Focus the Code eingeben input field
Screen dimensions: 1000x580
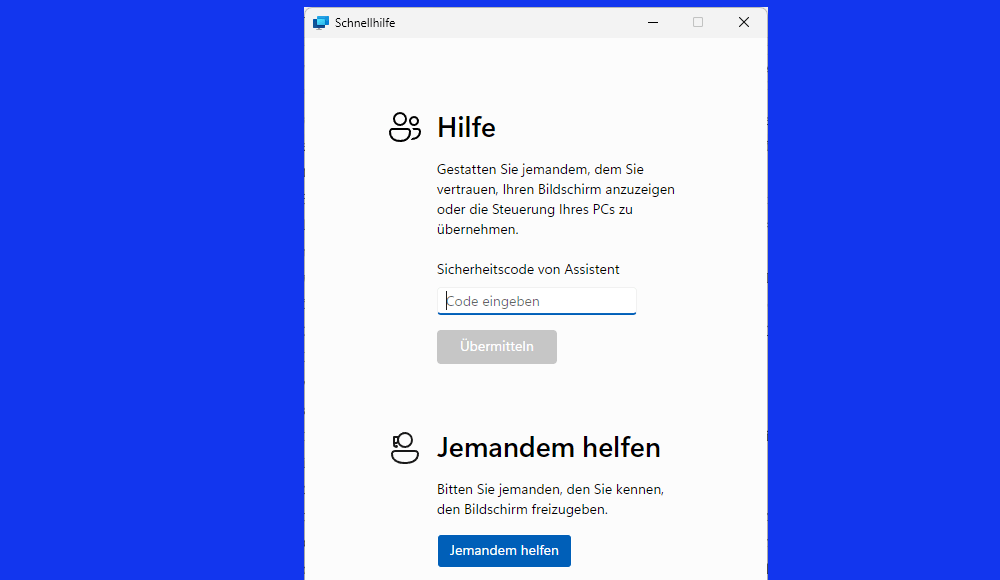click(x=536, y=301)
